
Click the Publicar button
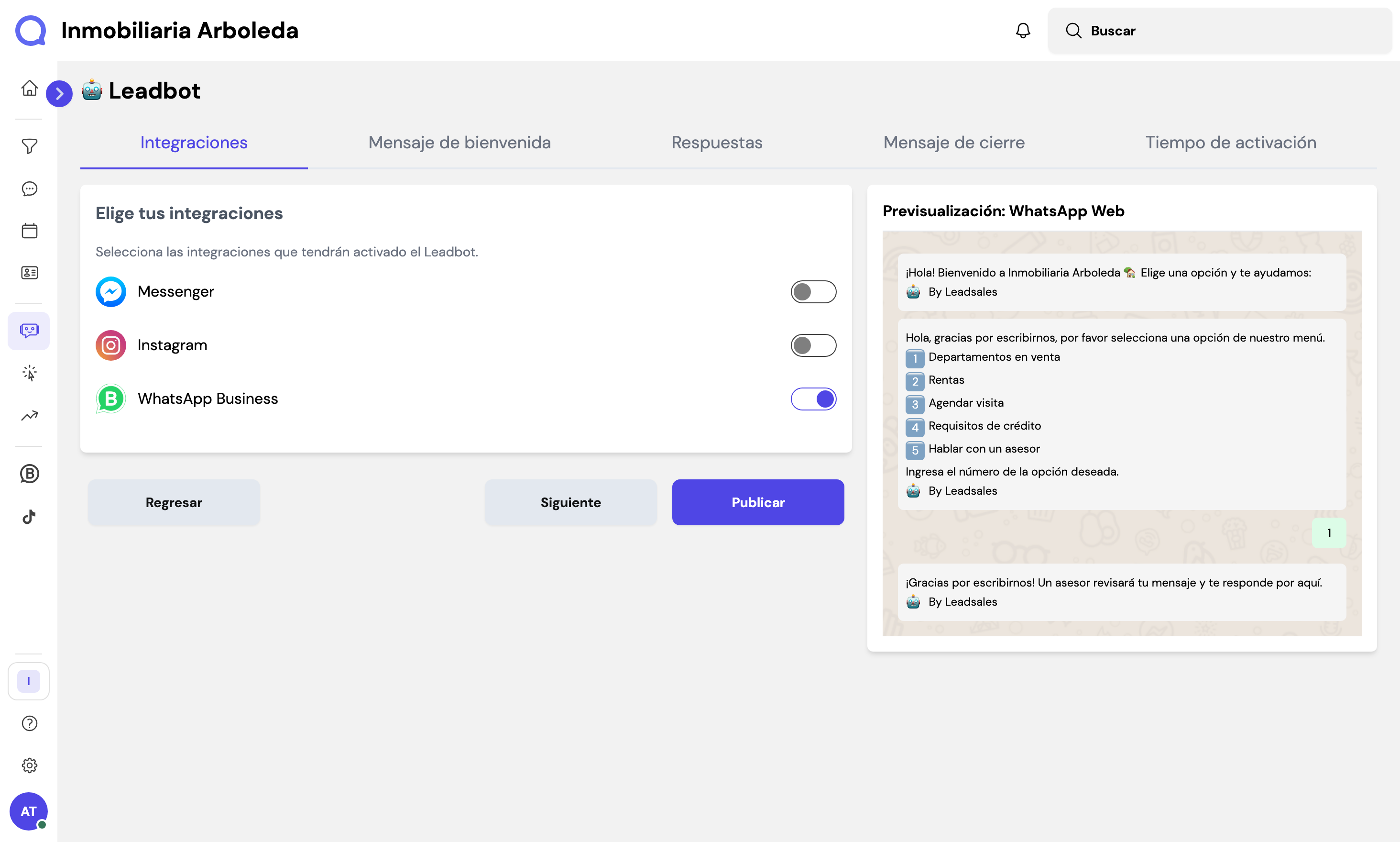pyautogui.click(x=758, y=502)
